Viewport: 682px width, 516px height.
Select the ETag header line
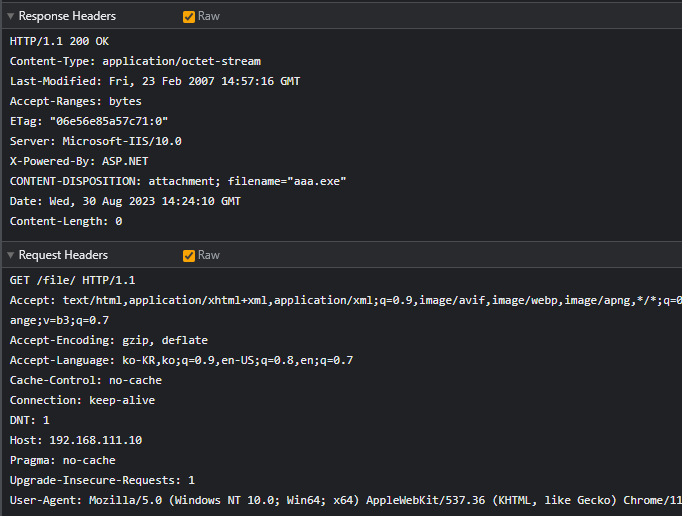(x=89, y=121)
